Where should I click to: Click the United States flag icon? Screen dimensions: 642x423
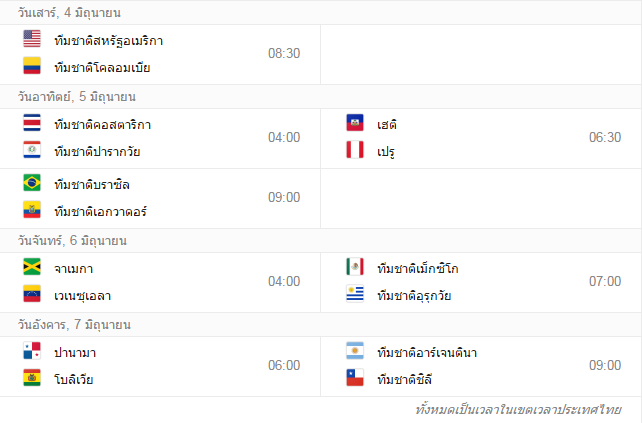(x=31, y=40)
